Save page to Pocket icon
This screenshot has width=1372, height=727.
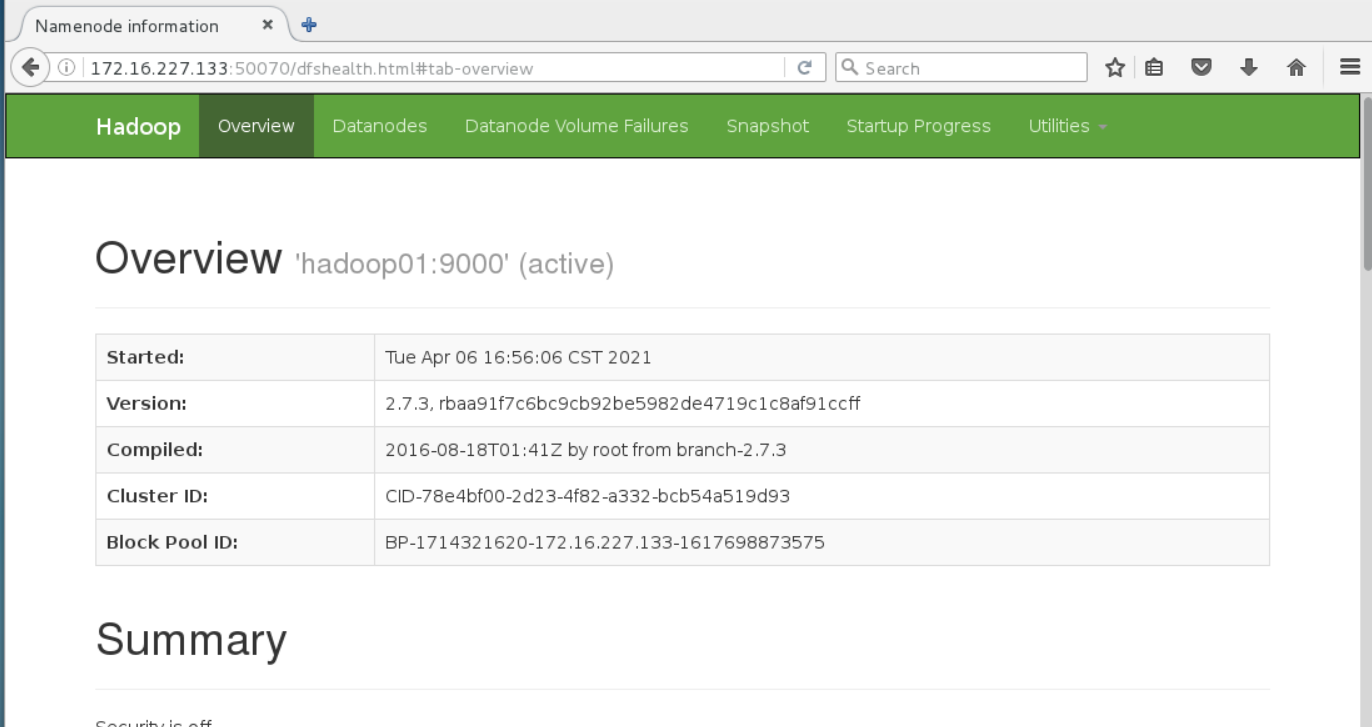coord(1201,68)
